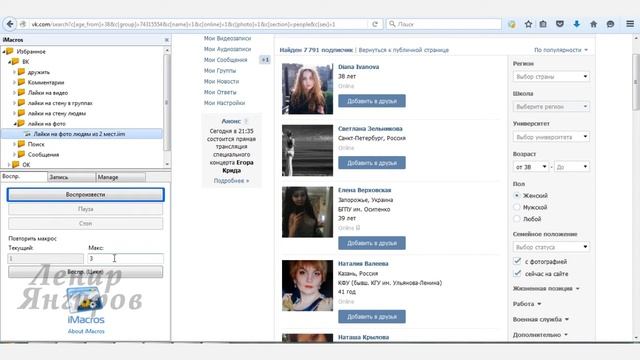Open the age from от 38 dropdown
This screenshot has height=360, width=640.
[531, 167]
